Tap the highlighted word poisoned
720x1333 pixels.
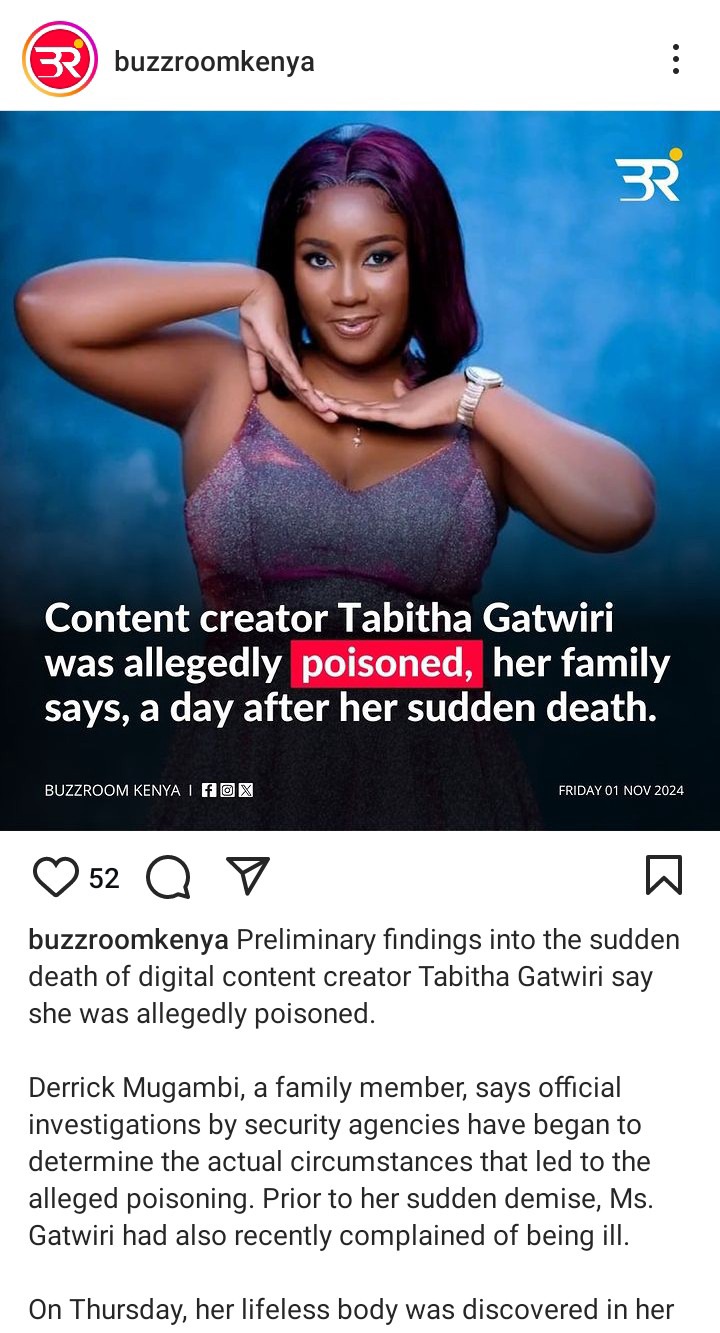pyautogui.click(x=387, y=665)
